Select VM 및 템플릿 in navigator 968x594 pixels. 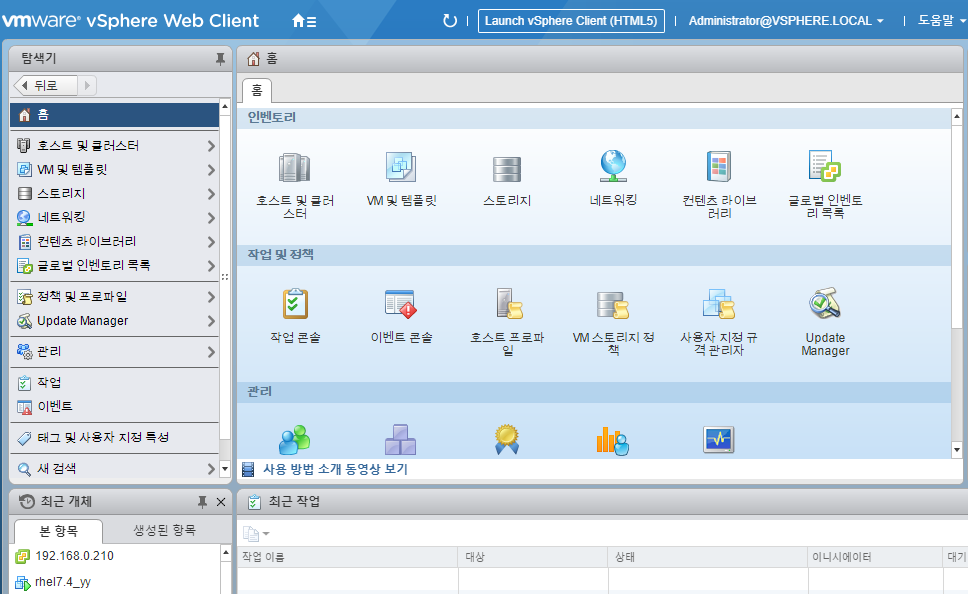click(115, 170)
